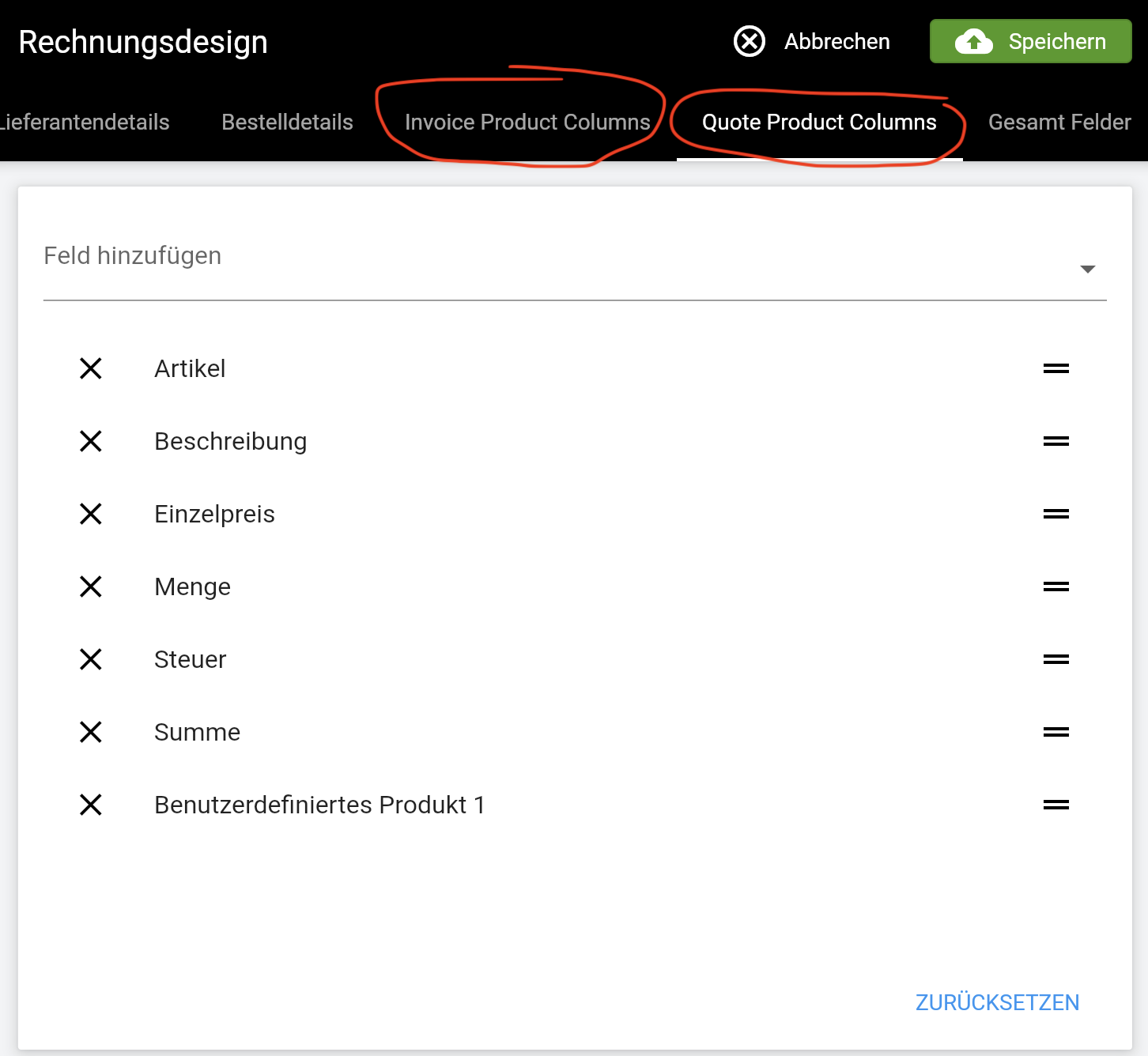Open the Bestelldetails tab
This screenshot has height=1056, width=1148.
click(288, 122)
